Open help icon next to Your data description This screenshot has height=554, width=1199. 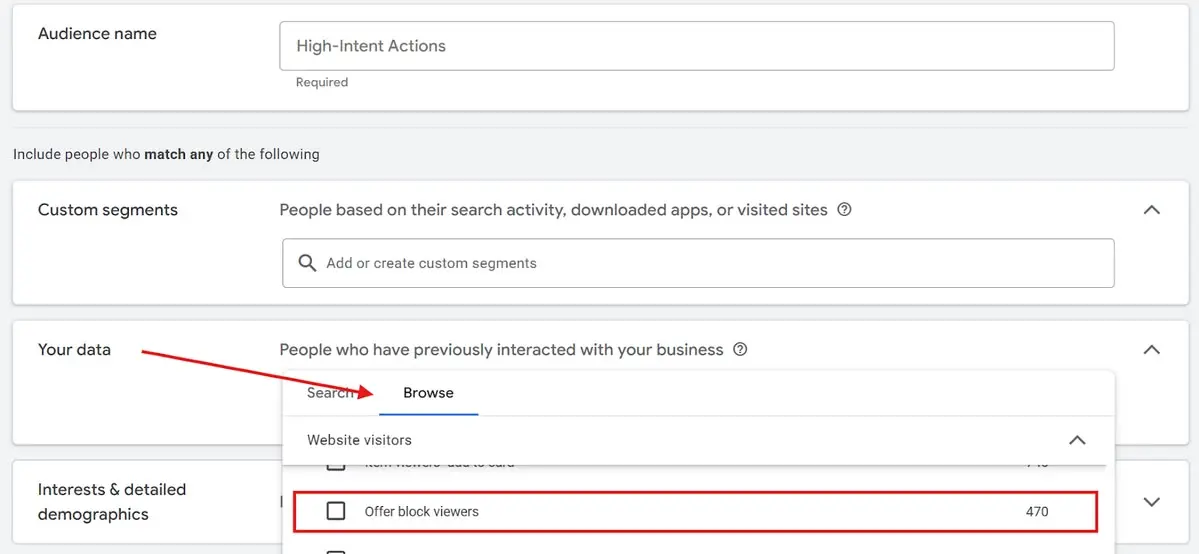tap(739, 350)
